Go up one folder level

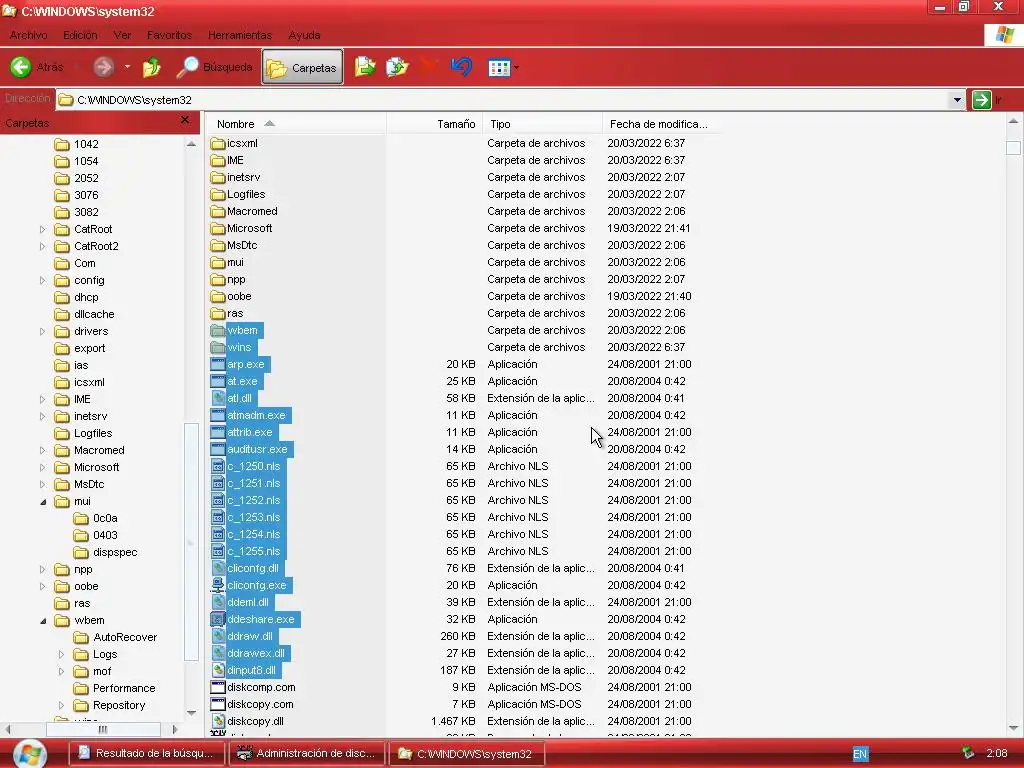click(152, 67)
